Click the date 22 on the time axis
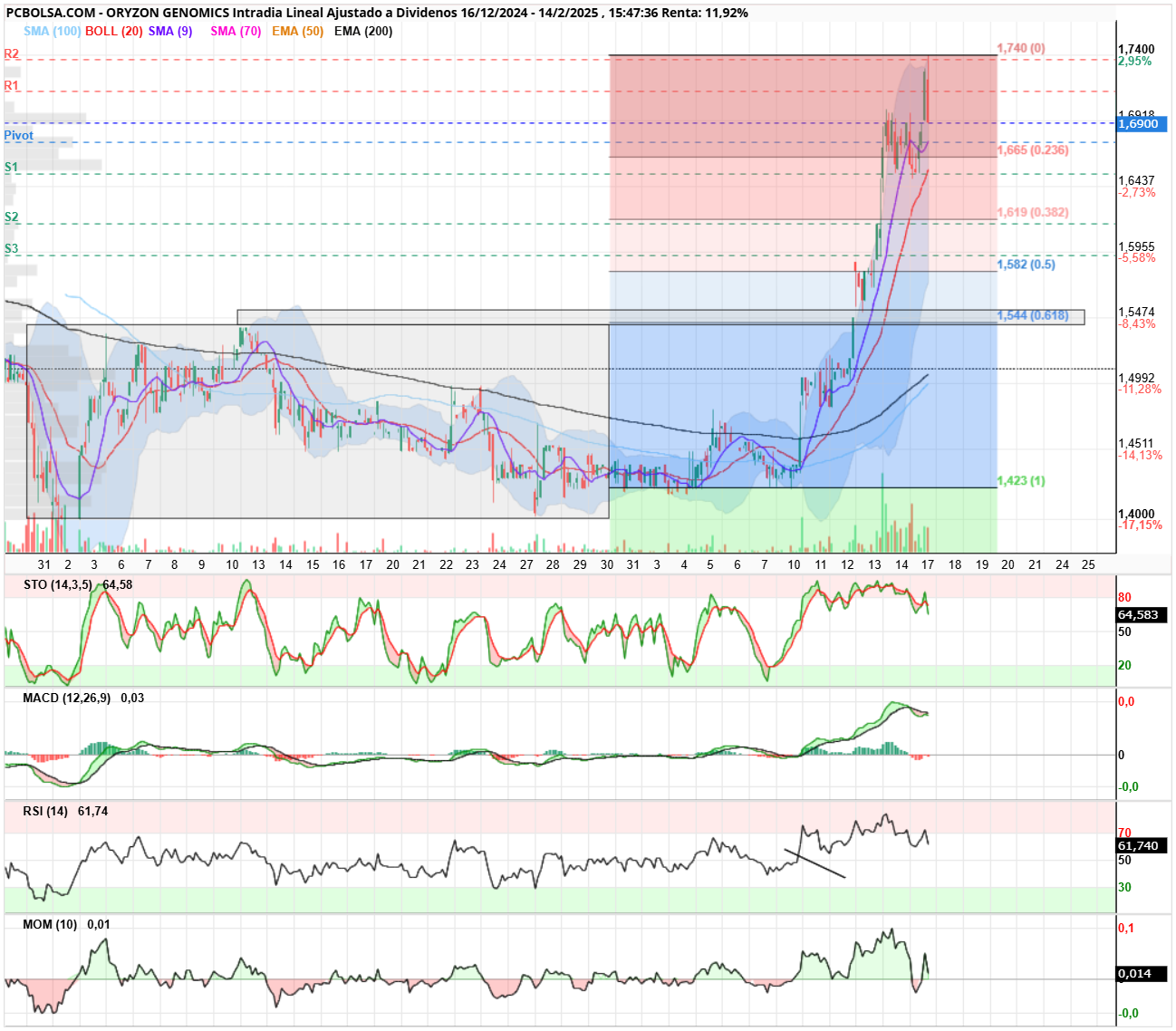 pyautogui.click(x=446, y=564)
